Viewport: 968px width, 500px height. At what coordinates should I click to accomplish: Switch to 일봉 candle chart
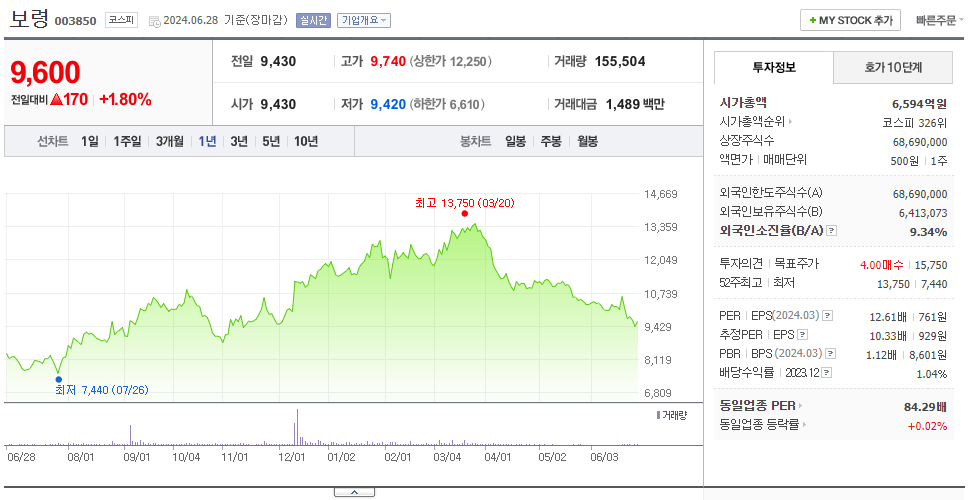(515, 141)
